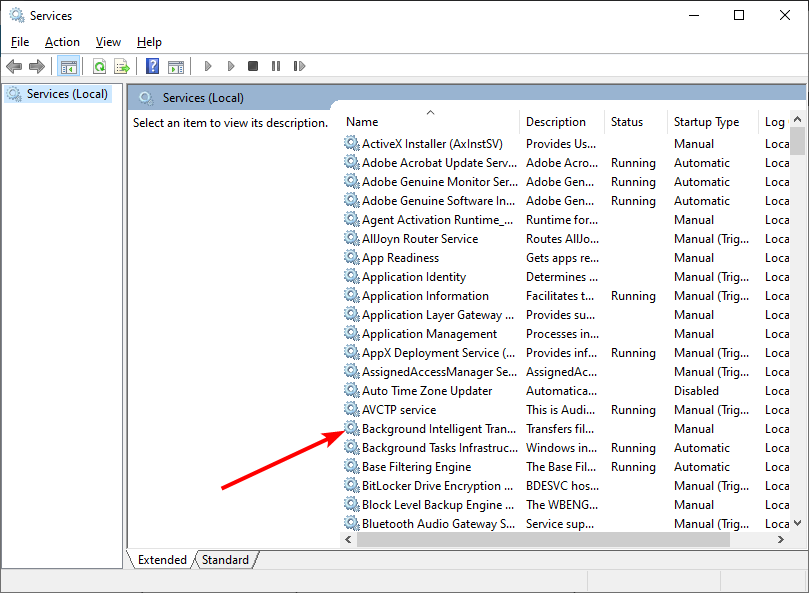Click the gear icon beside Application Management

point(352,333)
